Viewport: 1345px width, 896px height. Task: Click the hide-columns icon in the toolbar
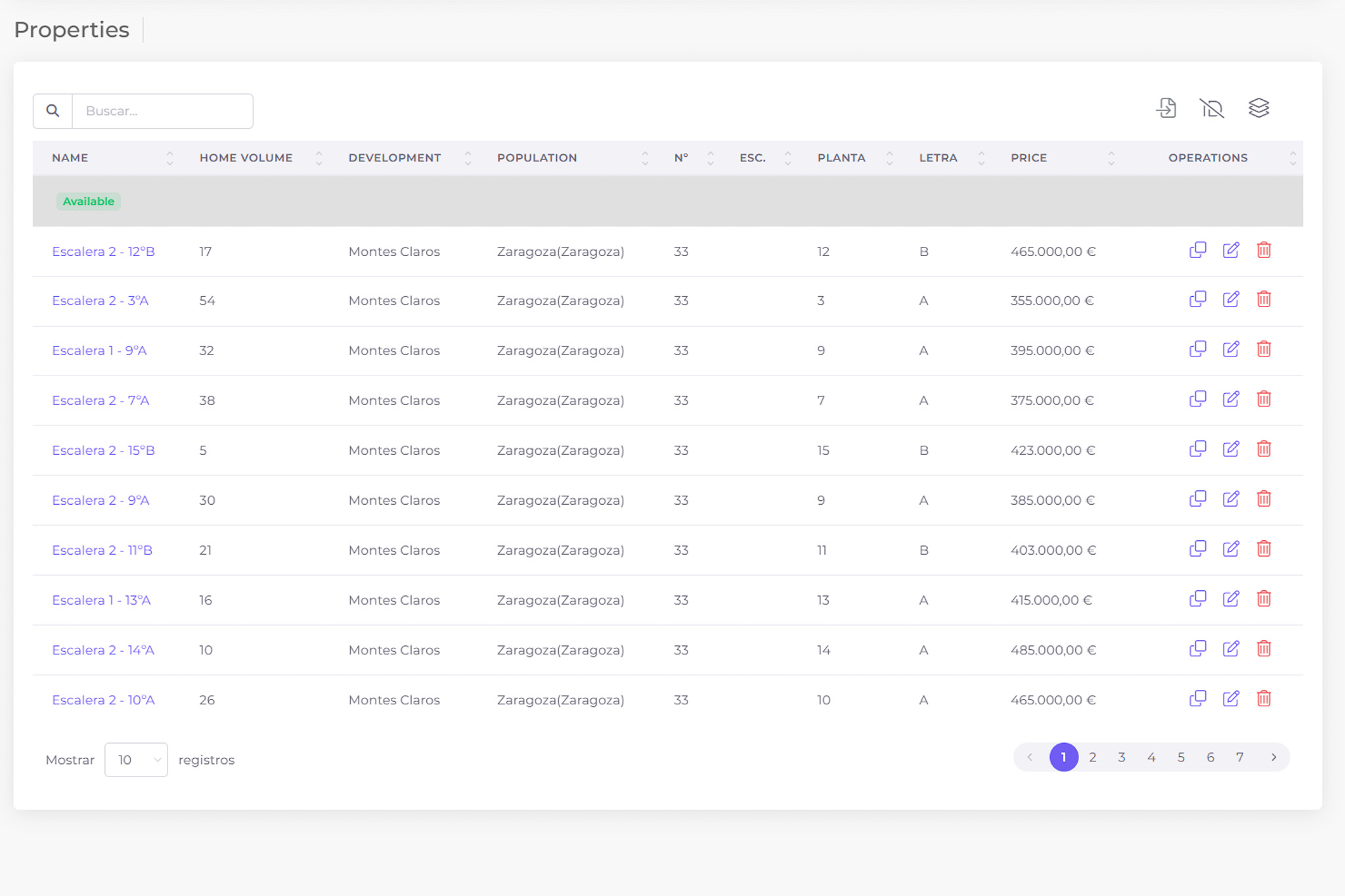point(1212,108)
